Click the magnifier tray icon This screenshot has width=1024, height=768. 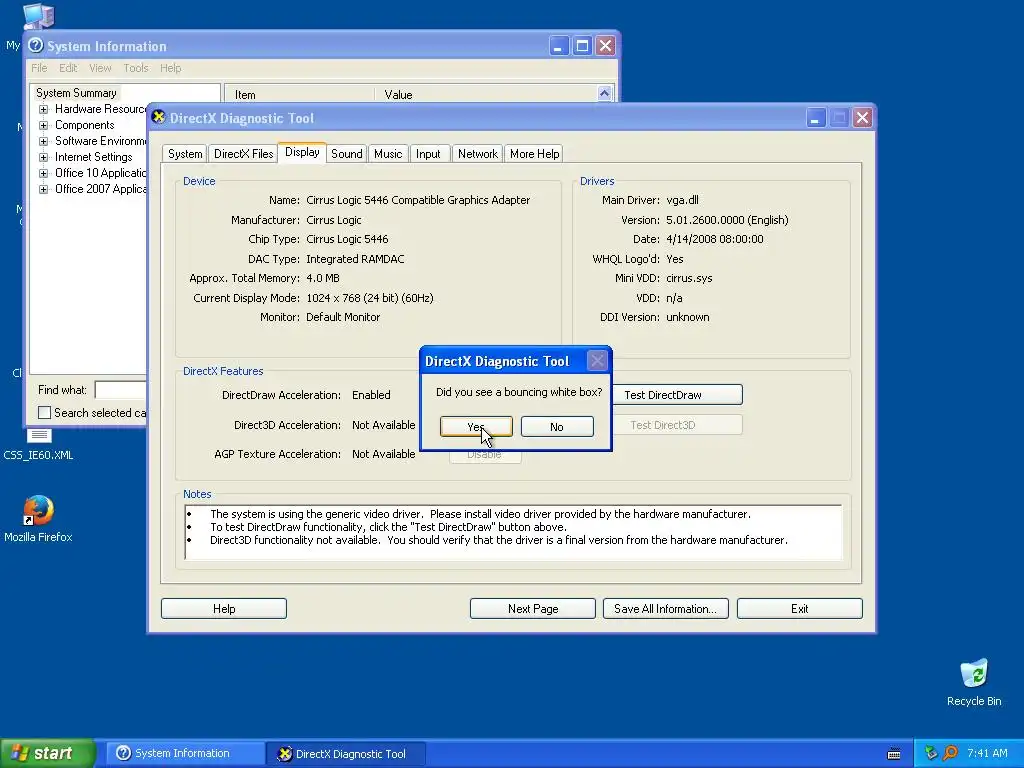pos(950,754)
